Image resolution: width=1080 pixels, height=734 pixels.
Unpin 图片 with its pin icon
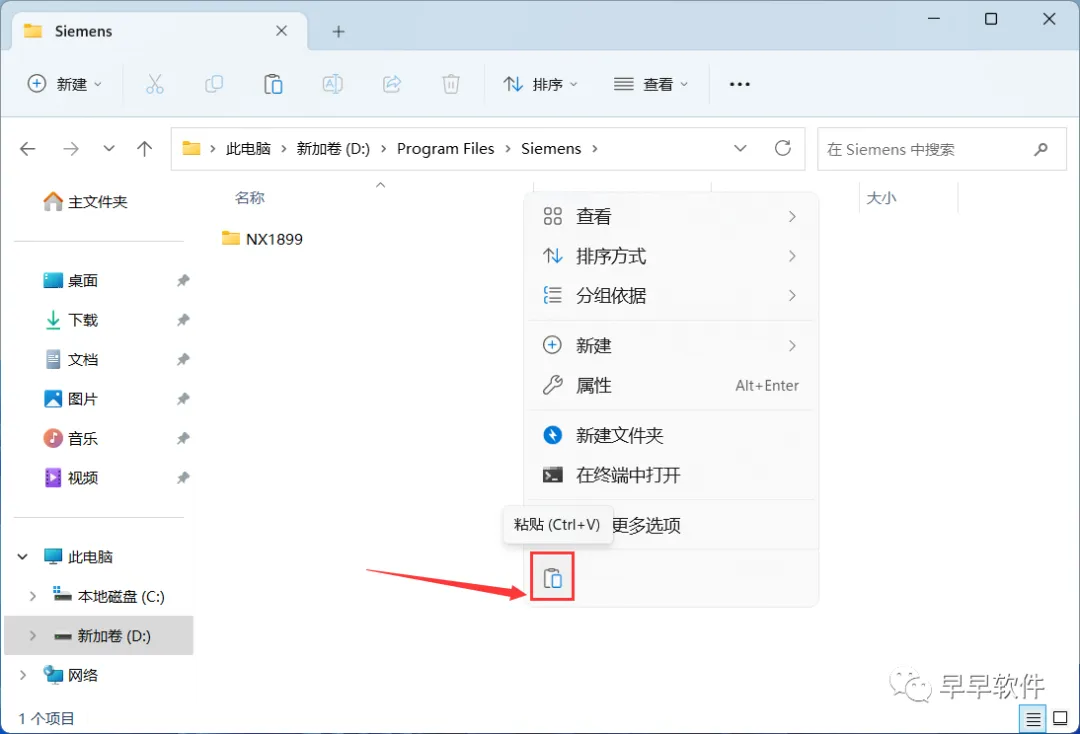[x=183, y=399]
